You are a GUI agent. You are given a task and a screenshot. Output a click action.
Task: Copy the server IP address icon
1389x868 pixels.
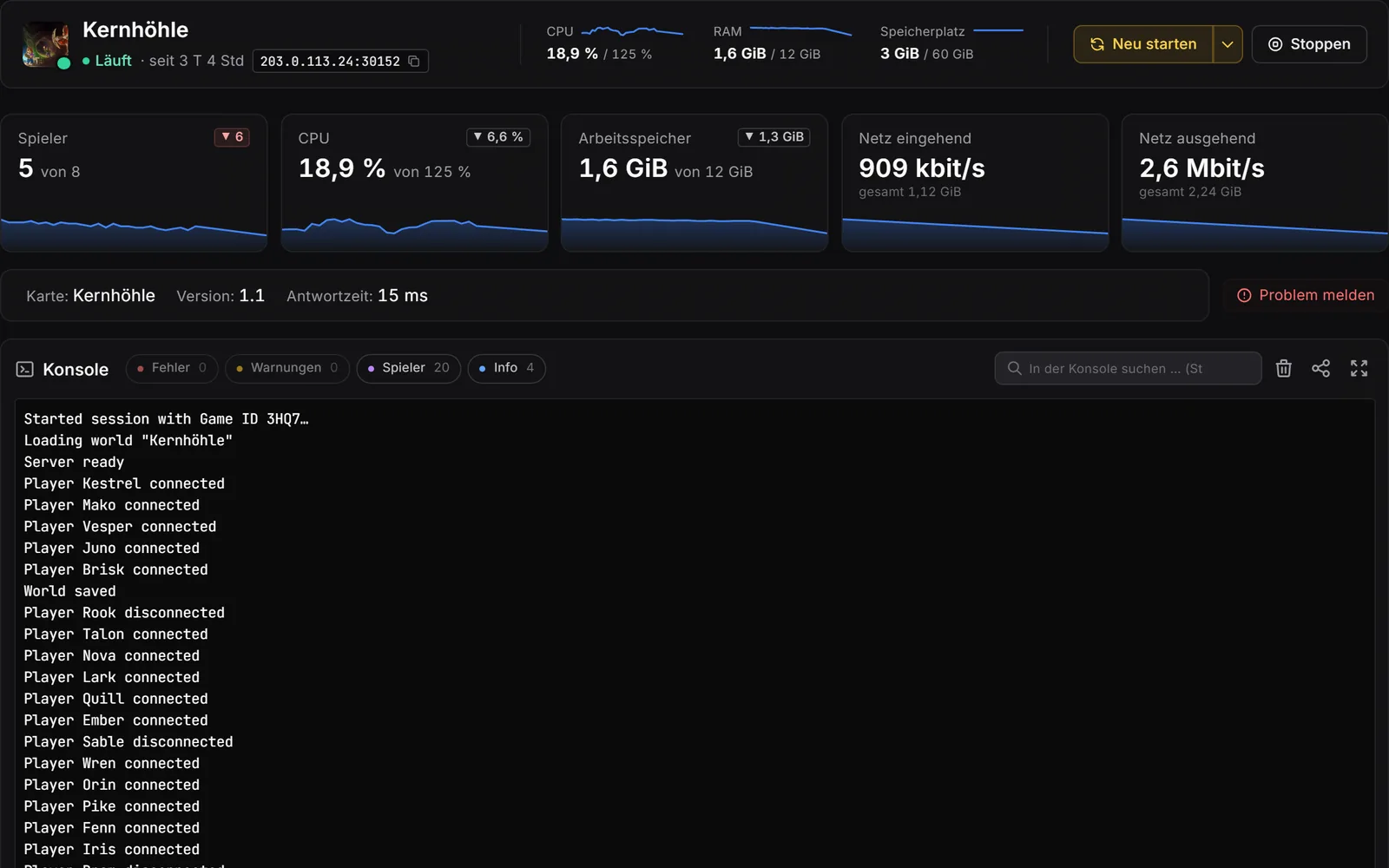pos(414,62)
